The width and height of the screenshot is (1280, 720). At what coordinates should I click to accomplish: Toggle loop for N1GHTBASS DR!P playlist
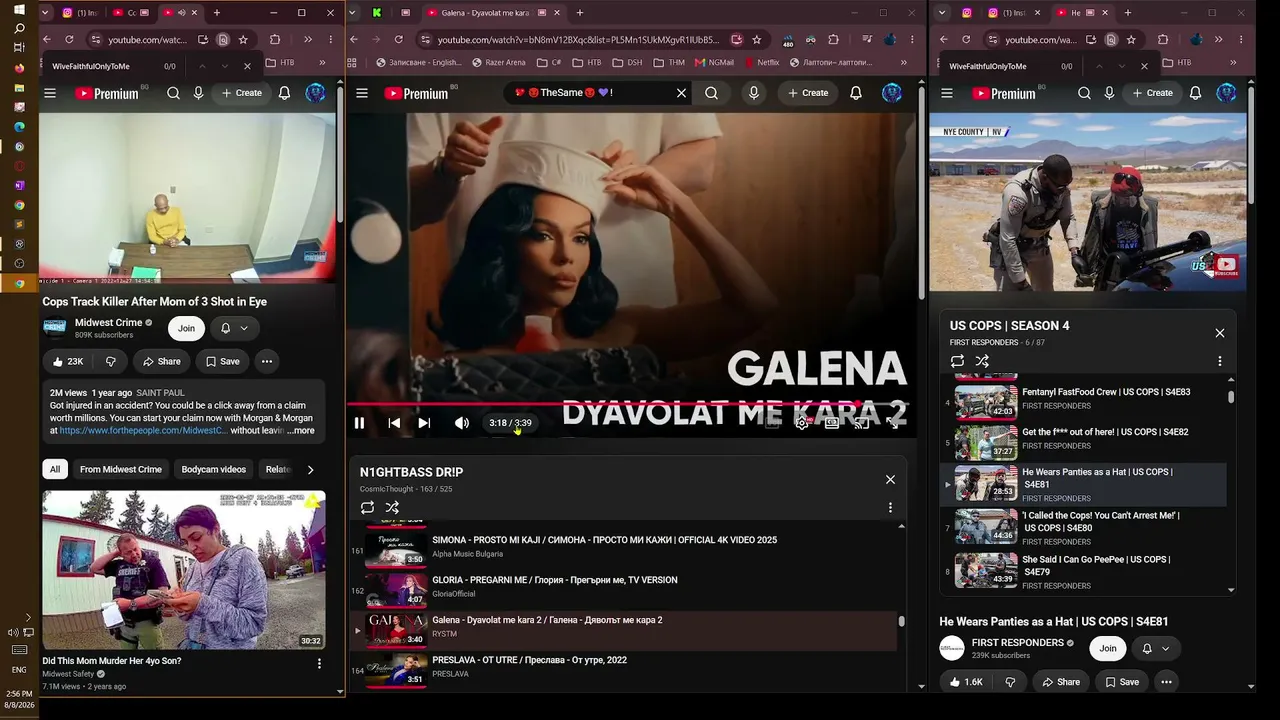coord(367,508)
